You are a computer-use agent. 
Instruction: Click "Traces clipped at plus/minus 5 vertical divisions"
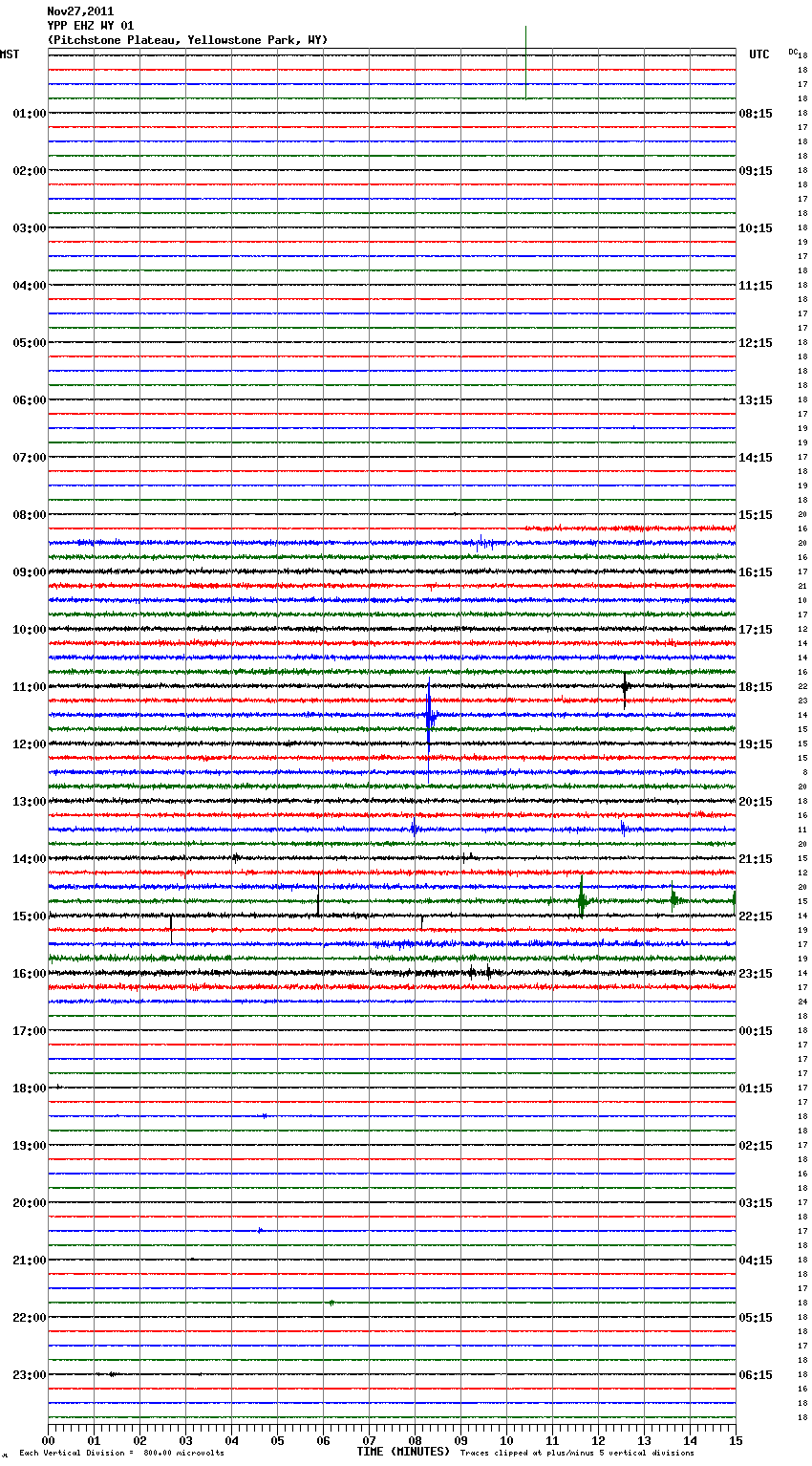click(x=577, y=1454)
